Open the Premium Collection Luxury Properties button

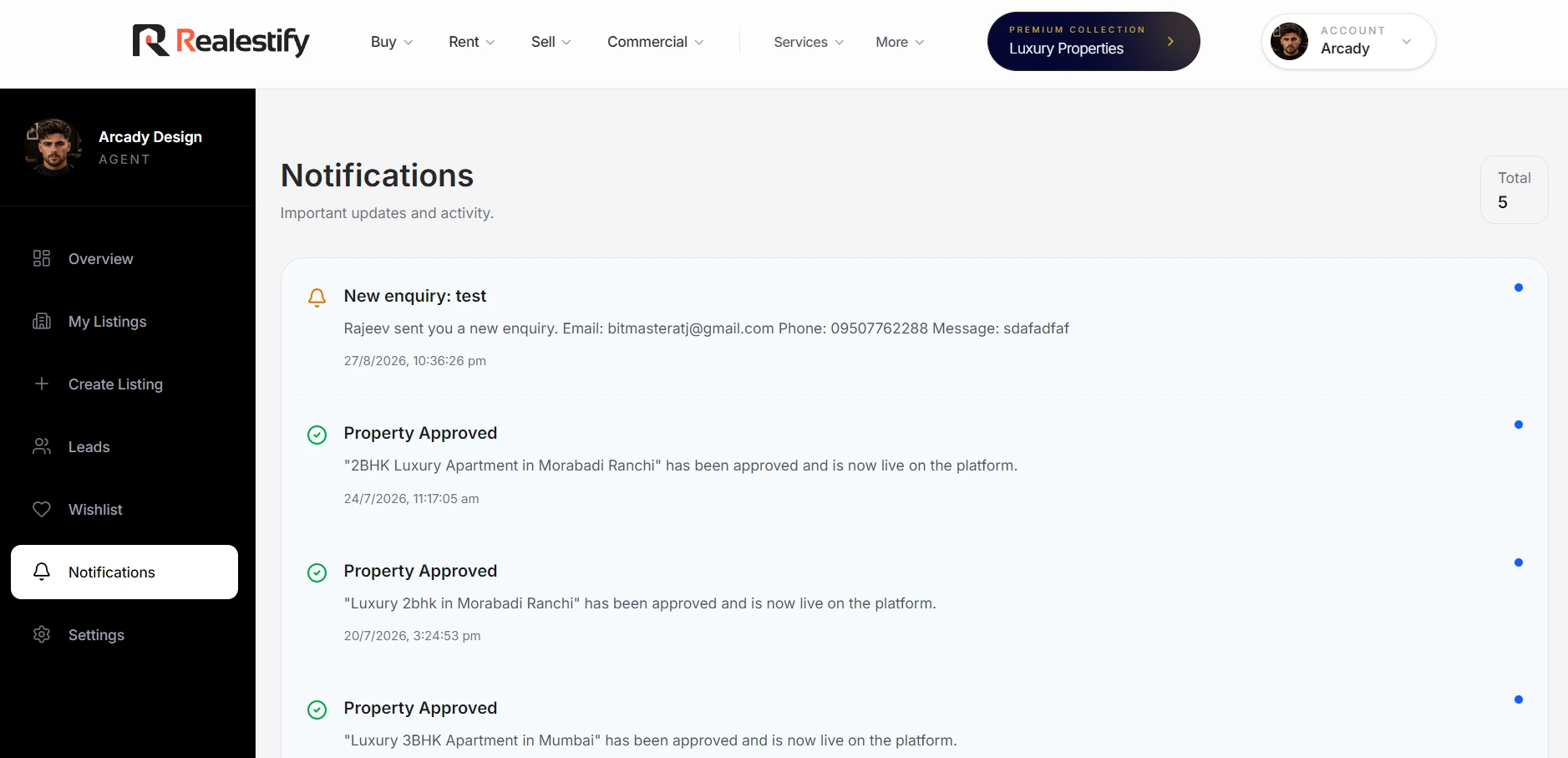tap(1094, 41)
